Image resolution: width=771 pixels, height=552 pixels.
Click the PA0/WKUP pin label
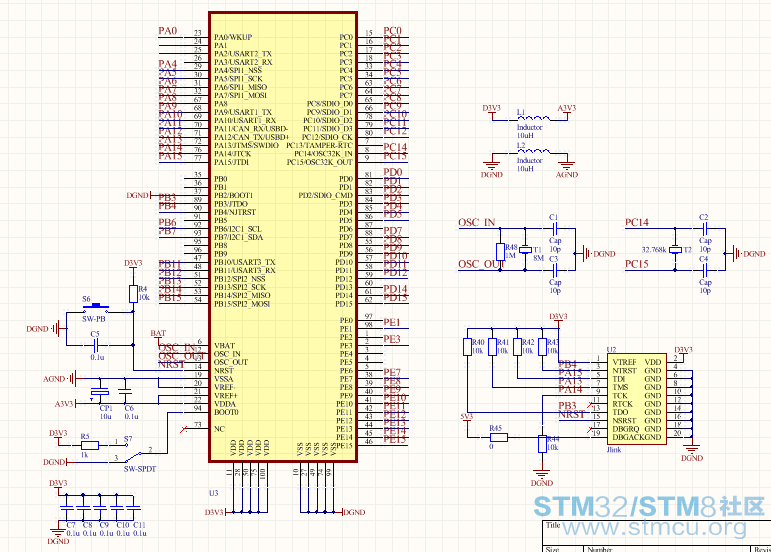coord(233,37)
